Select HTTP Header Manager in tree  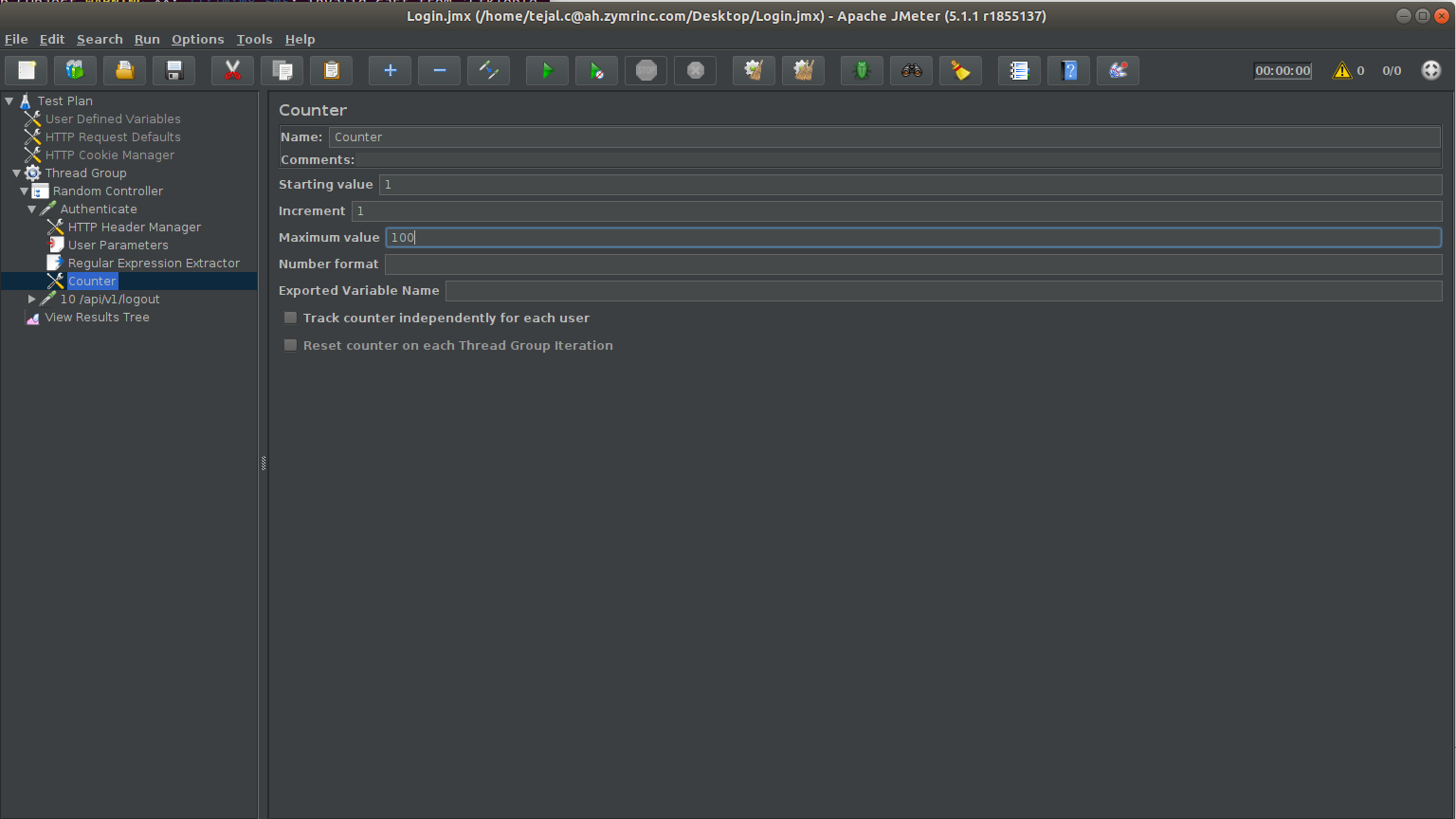135,227
